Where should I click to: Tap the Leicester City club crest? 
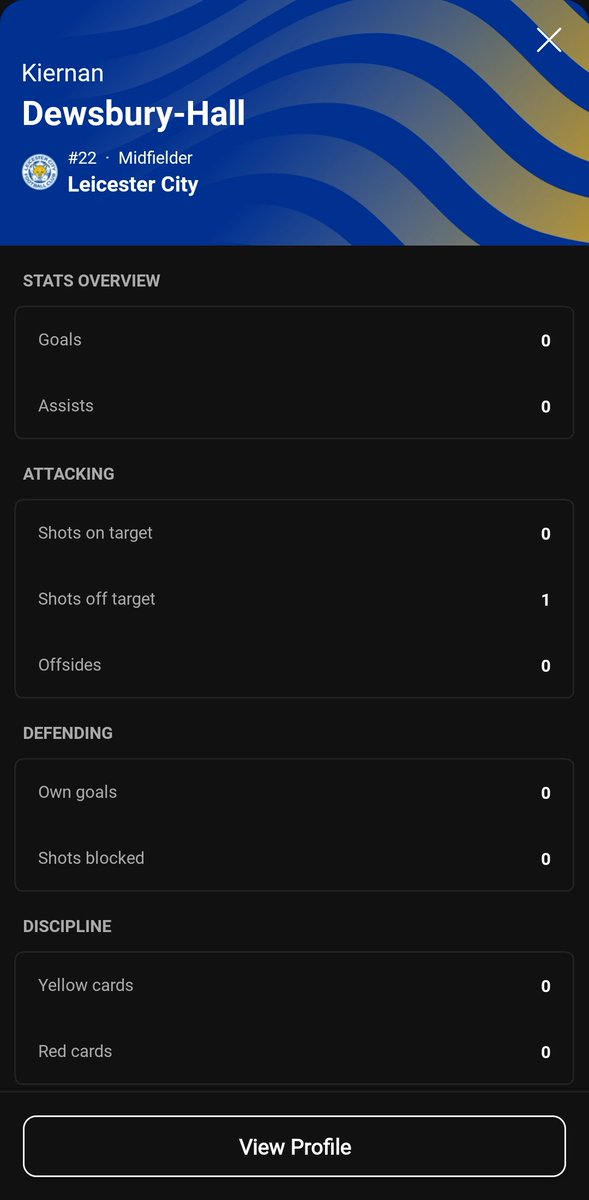40,171
